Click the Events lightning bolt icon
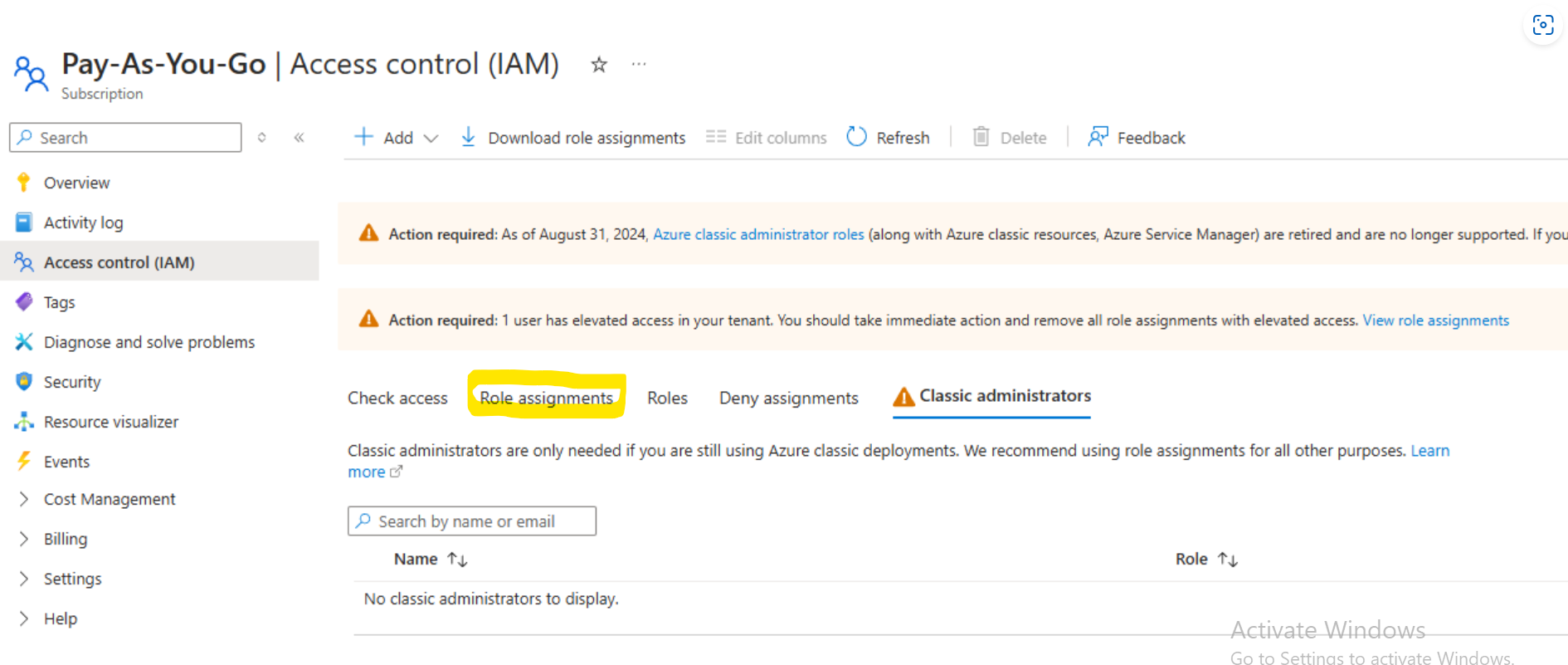Viewport: 1568px width, 665px height. pyautogui.click(x=24, y=461)
